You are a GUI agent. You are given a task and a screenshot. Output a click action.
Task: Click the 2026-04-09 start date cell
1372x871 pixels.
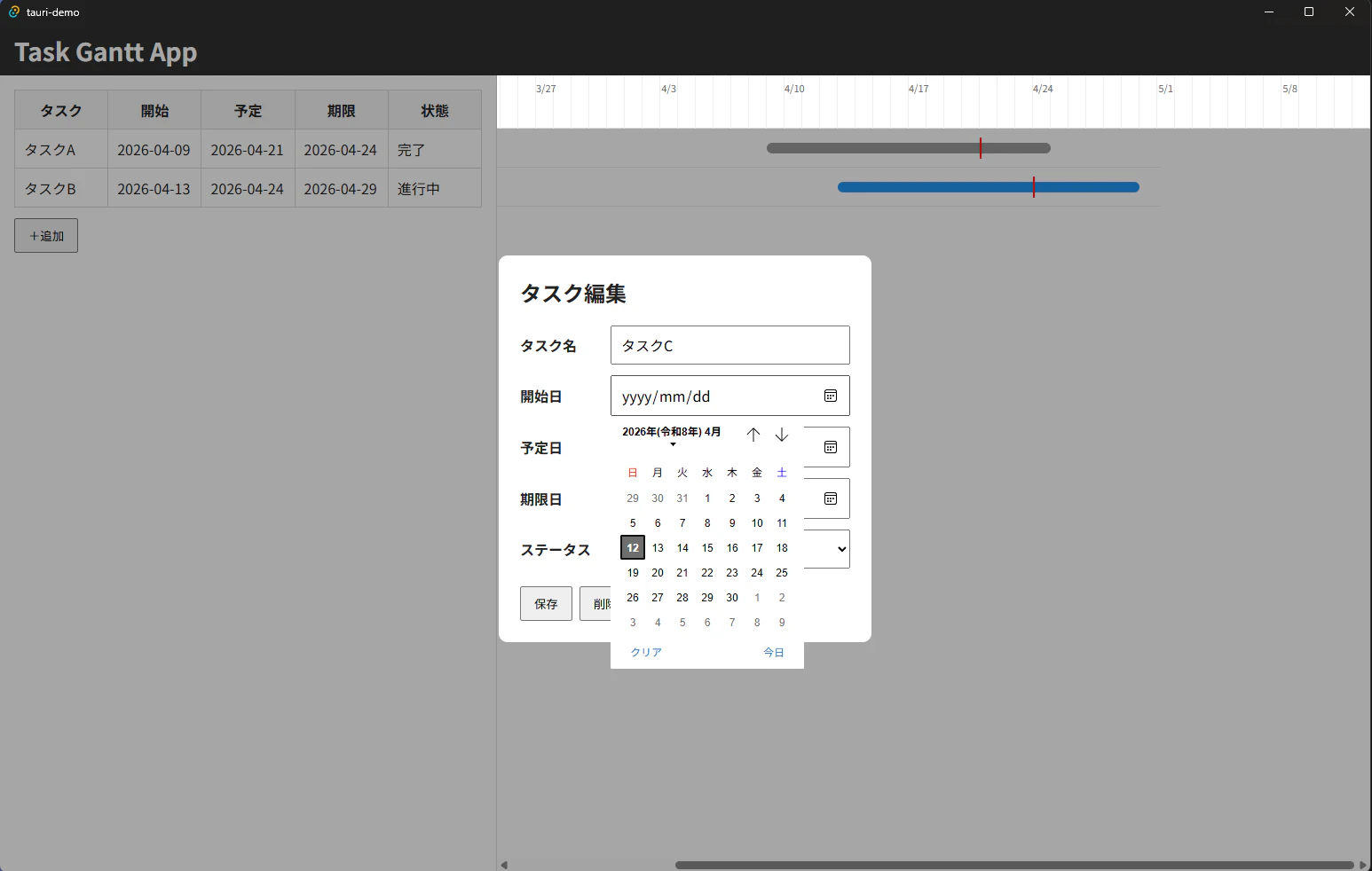tap(154, 149)
